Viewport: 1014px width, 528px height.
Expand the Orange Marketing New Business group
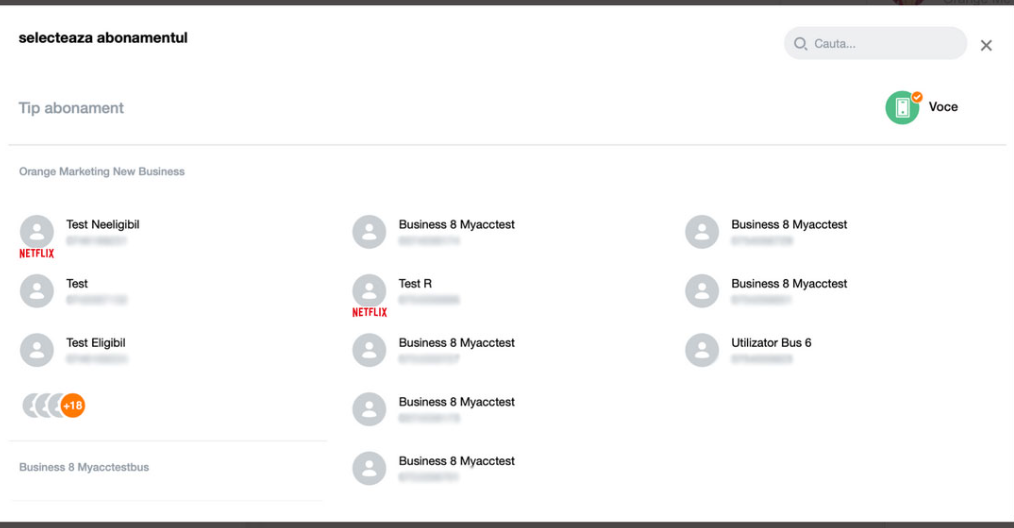tap(102, 172)
